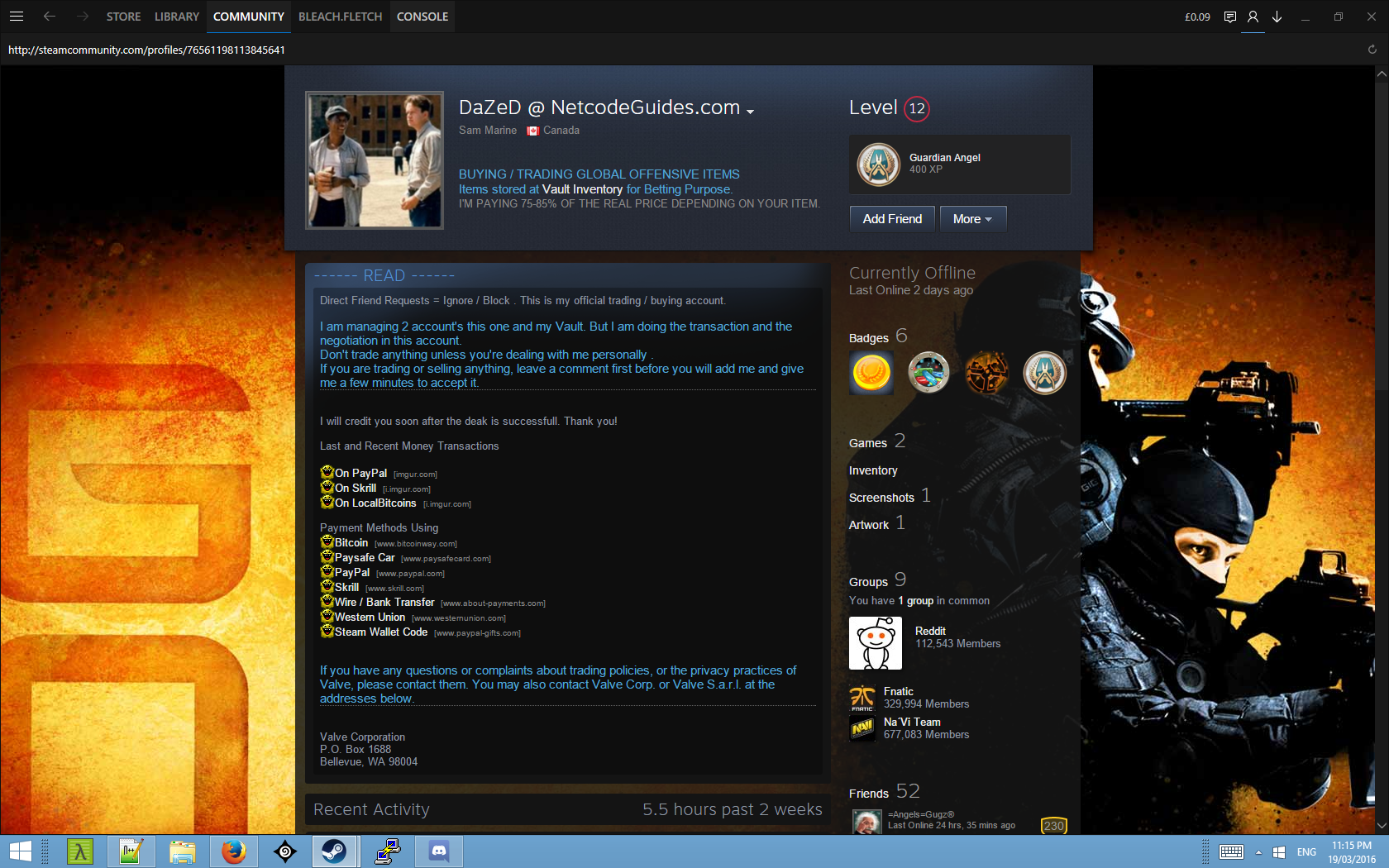Open the chat messages icon
The image size is (1389, 868).
pyautogui.click(x=1230, y=17)
